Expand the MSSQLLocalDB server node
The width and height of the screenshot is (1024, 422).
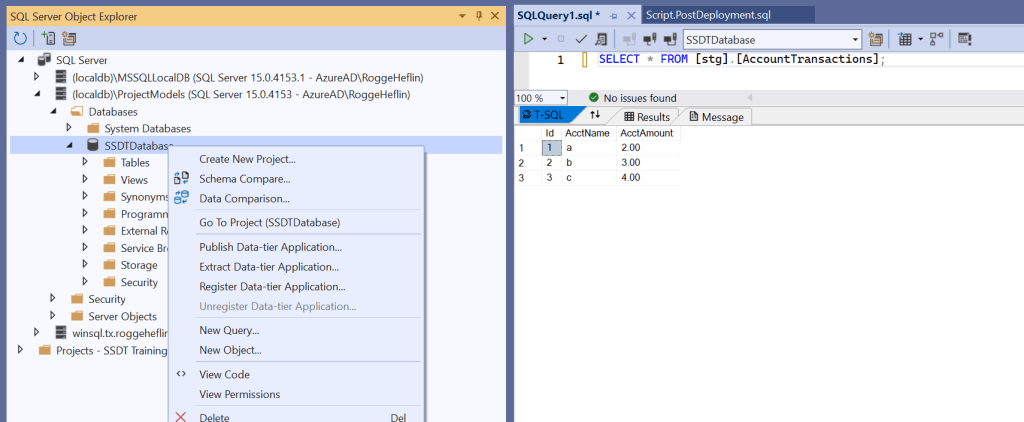pos(37,77)
